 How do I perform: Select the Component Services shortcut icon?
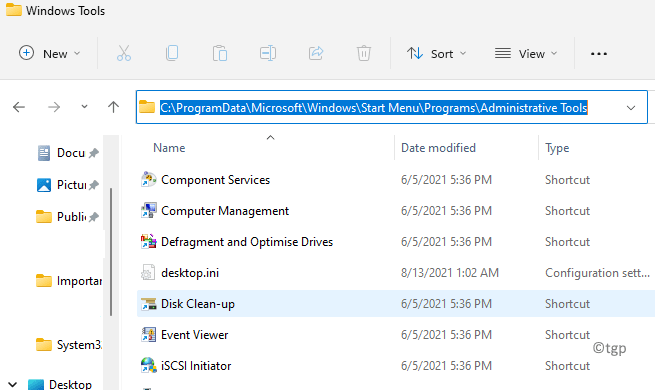148,180
